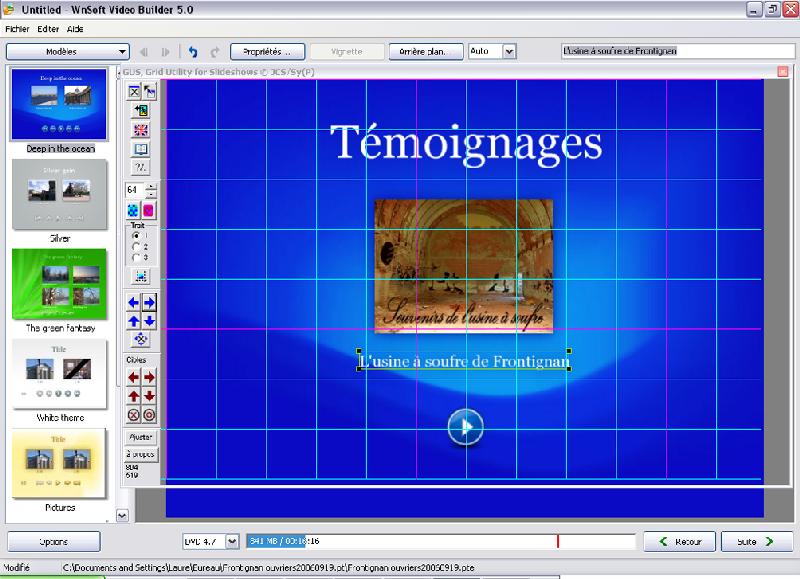Click the text field showing L'usine à soufre de Frontignan

(678, 51)
